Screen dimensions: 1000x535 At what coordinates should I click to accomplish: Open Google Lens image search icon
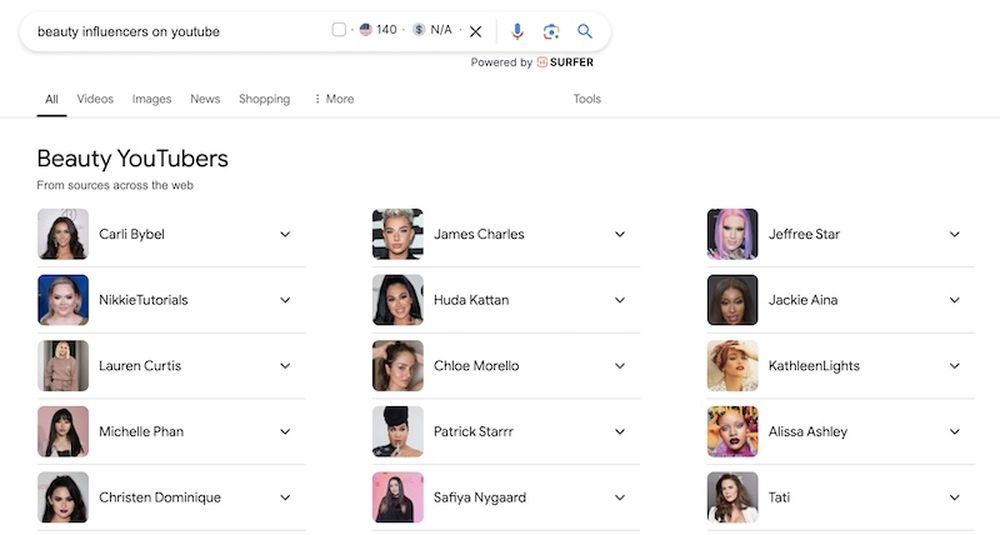[x=551, y=31]
